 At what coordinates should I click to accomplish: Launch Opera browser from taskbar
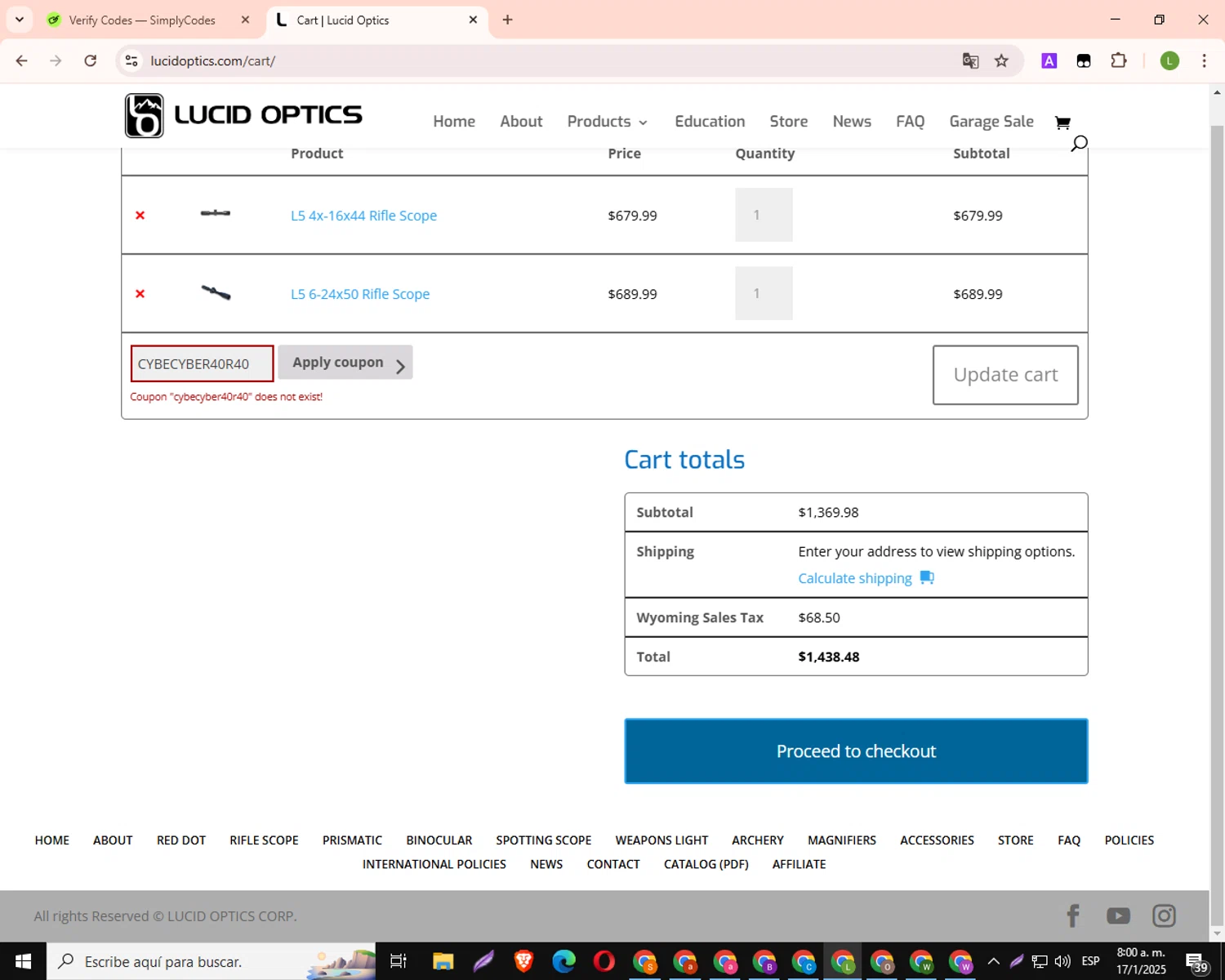(x=604, y=961)
